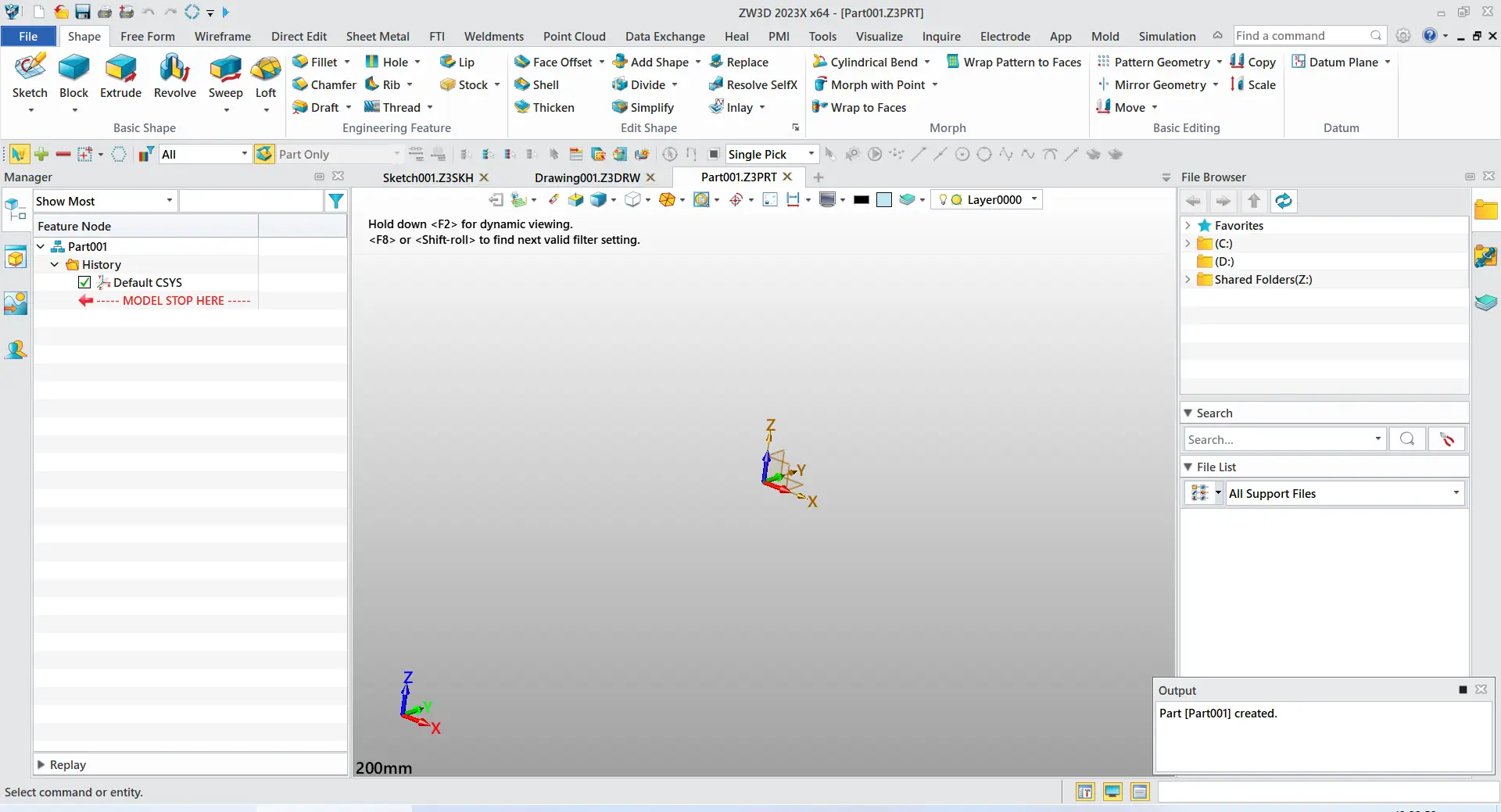Screen dimensions: 1501x812
Task: Click the black color swatch
Action: click(862, 200)
